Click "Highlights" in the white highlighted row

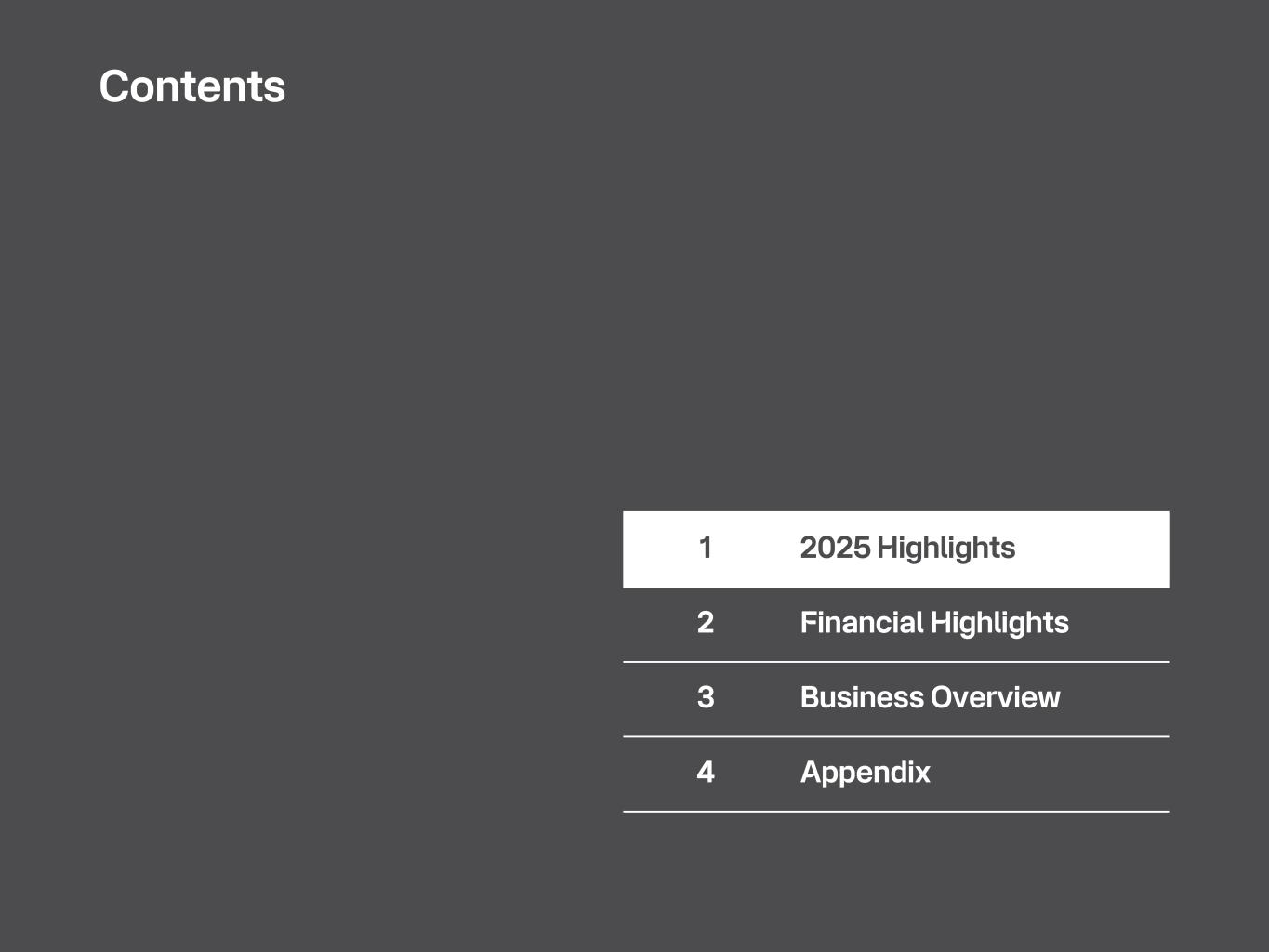pyautogui.click(x=945, y=548)
